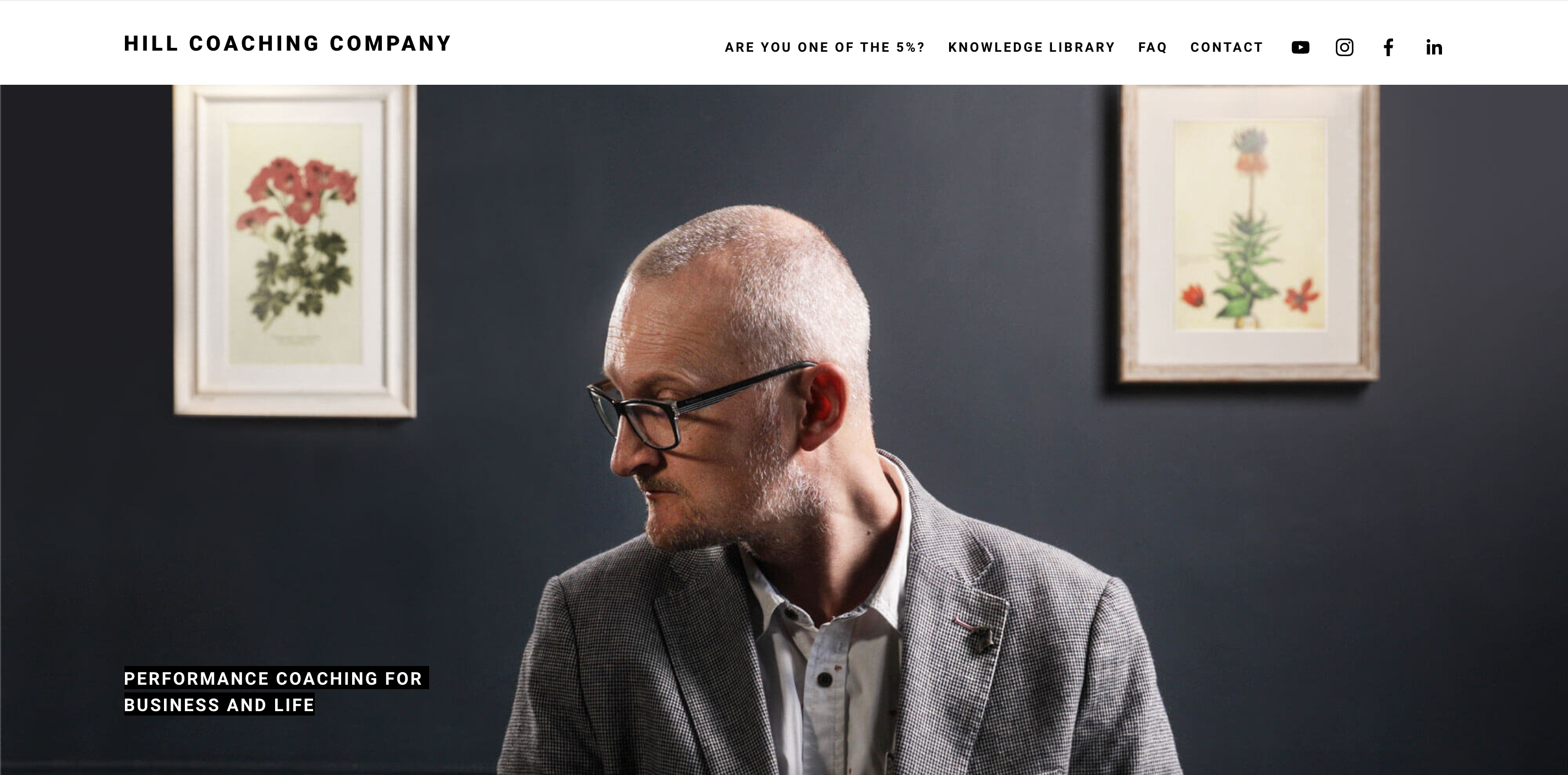Click the man's ear in the hero photo
The image size is (1568, 775).
[x=823, y=405]
